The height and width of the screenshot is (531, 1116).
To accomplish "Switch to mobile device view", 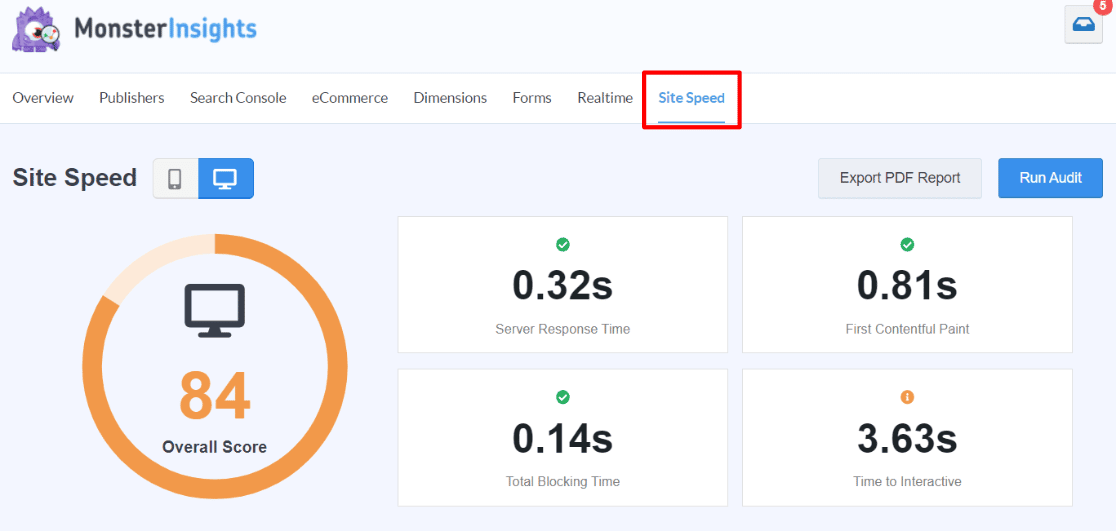I will click(175, 178).
